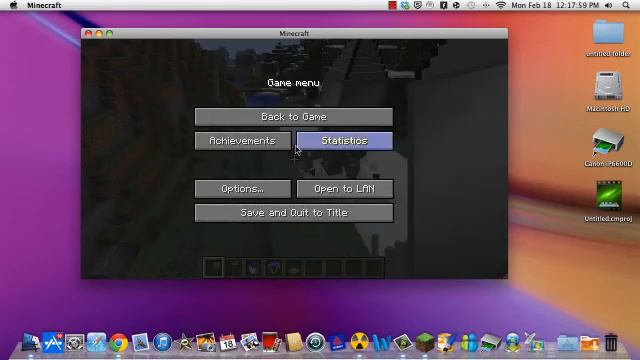Open the Minecraft application menu
Screen dimensions: 640x360
coord(44,5)
